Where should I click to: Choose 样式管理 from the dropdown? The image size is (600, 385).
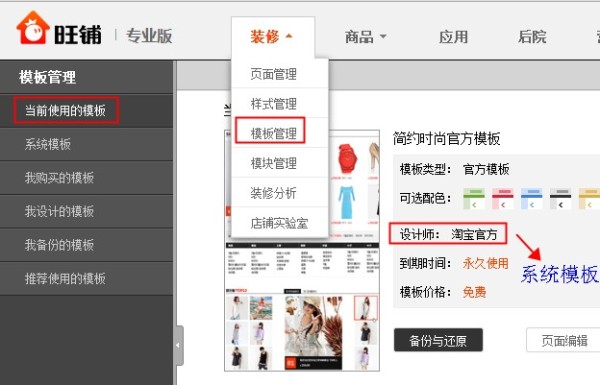click(x=273, y=103)
